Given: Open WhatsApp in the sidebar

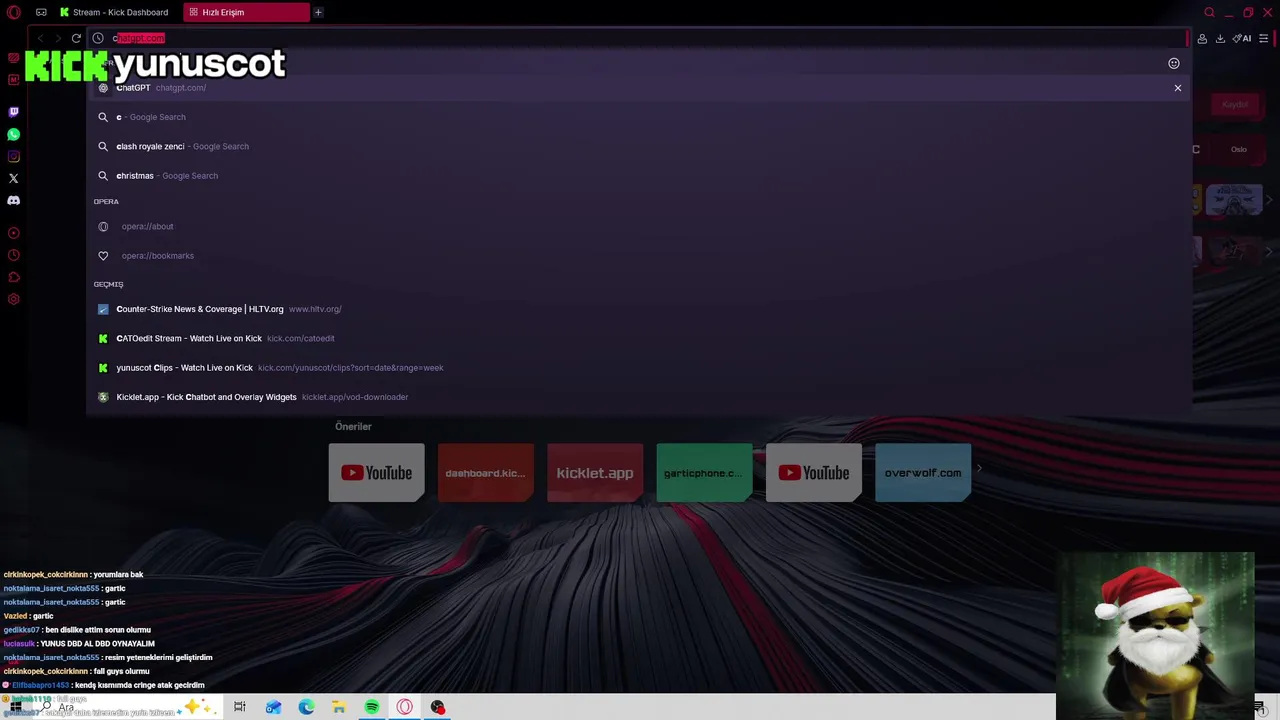Looking at the screenshot, I should (x=13, y=134).
